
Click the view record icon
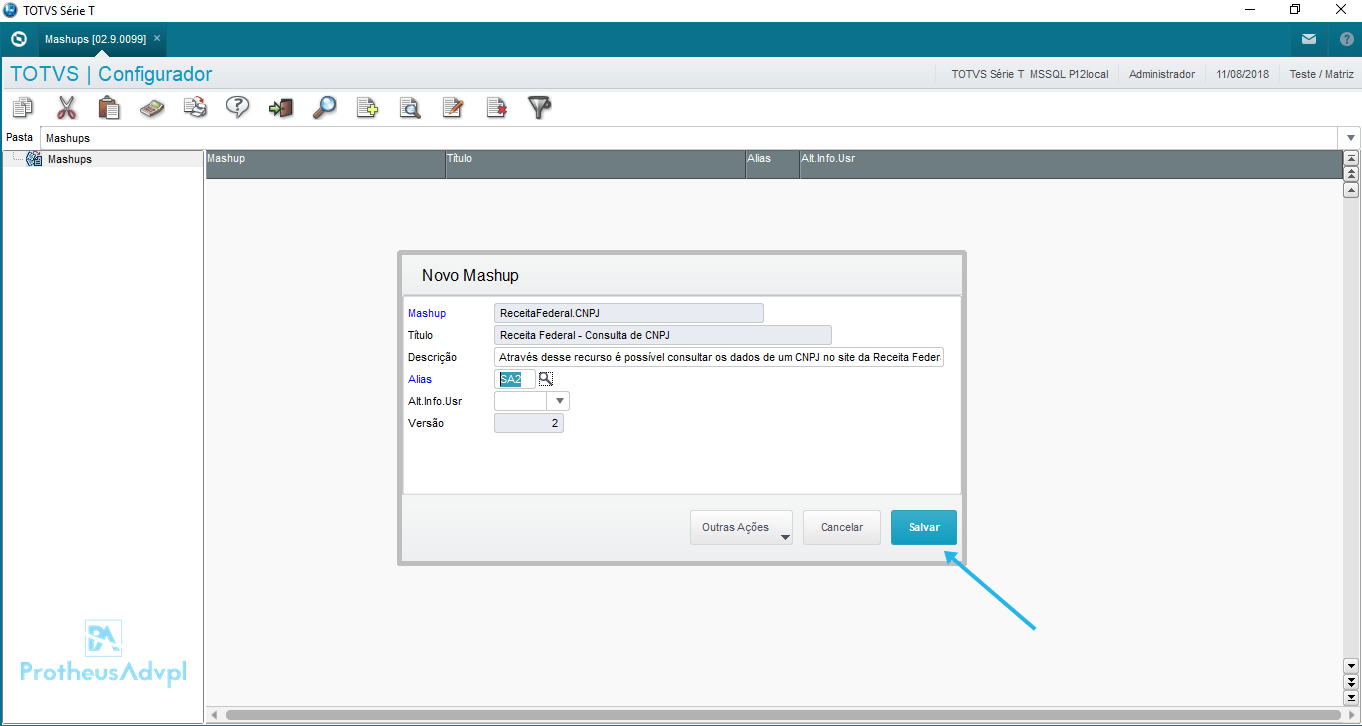(410, 107)
